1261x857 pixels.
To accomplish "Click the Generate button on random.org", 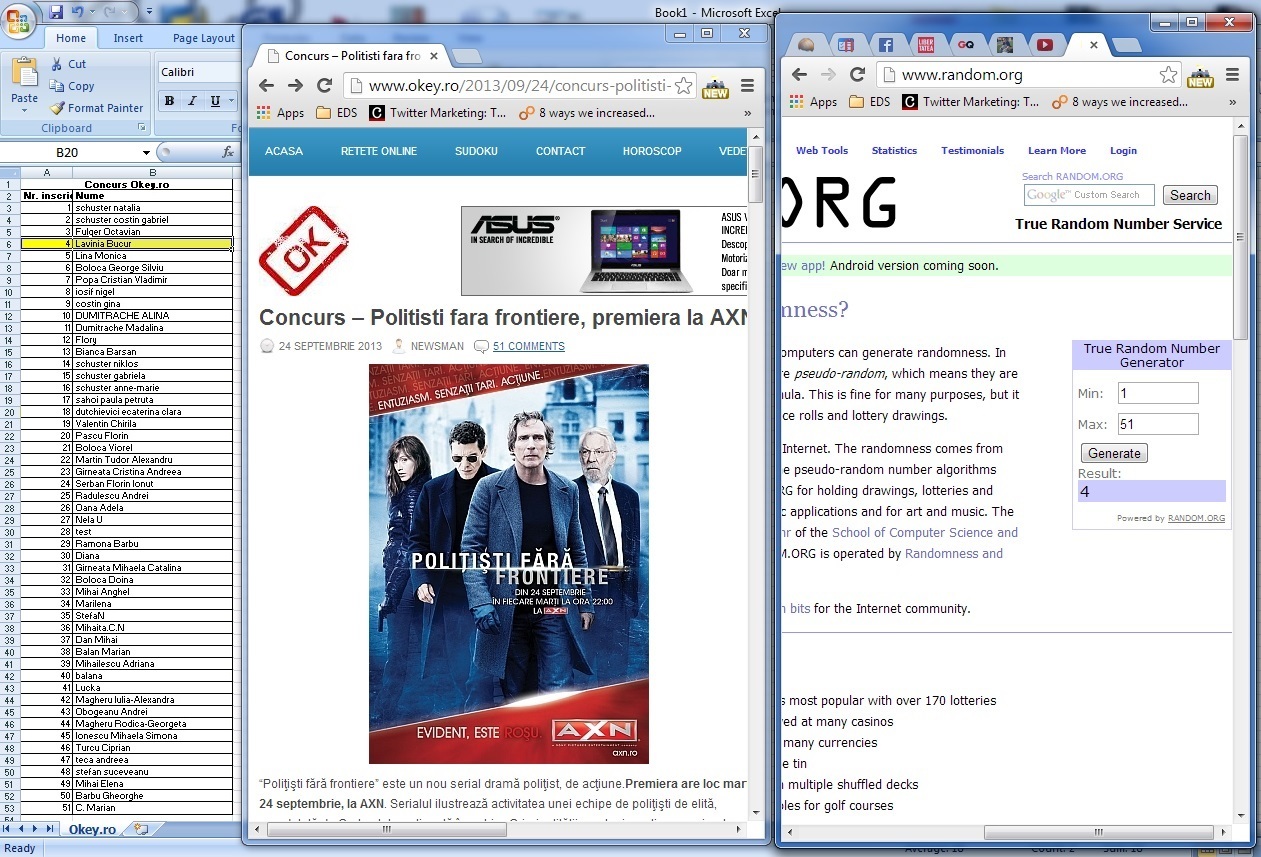I will (x=1114, y=453).
